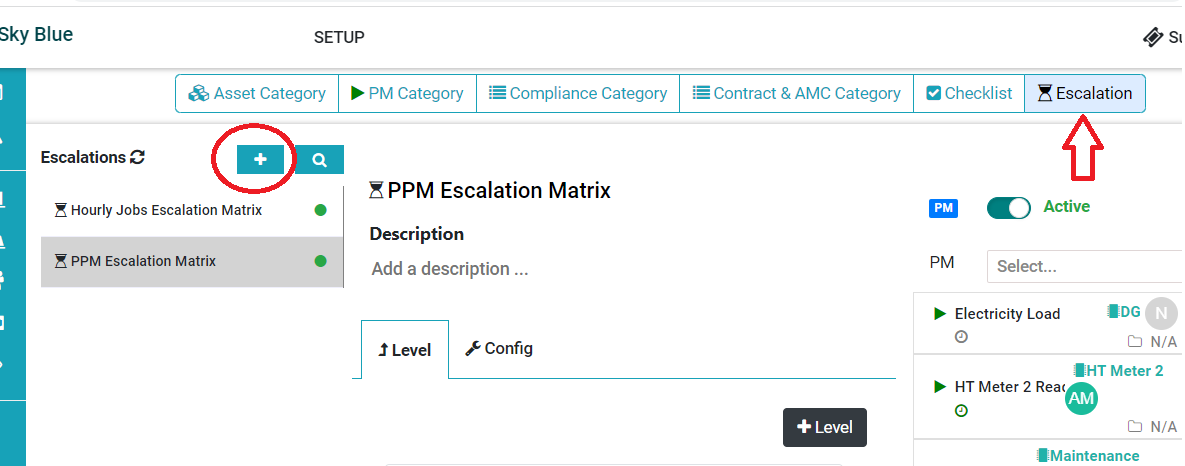Screen dimensions: 1185x466
Task: Go to the PM Category tab
Action: (x=407, y=93)
